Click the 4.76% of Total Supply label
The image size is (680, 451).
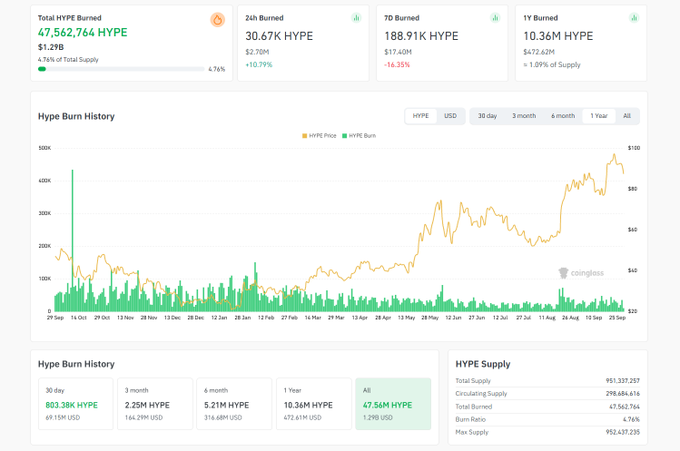(x=68, y=59)
